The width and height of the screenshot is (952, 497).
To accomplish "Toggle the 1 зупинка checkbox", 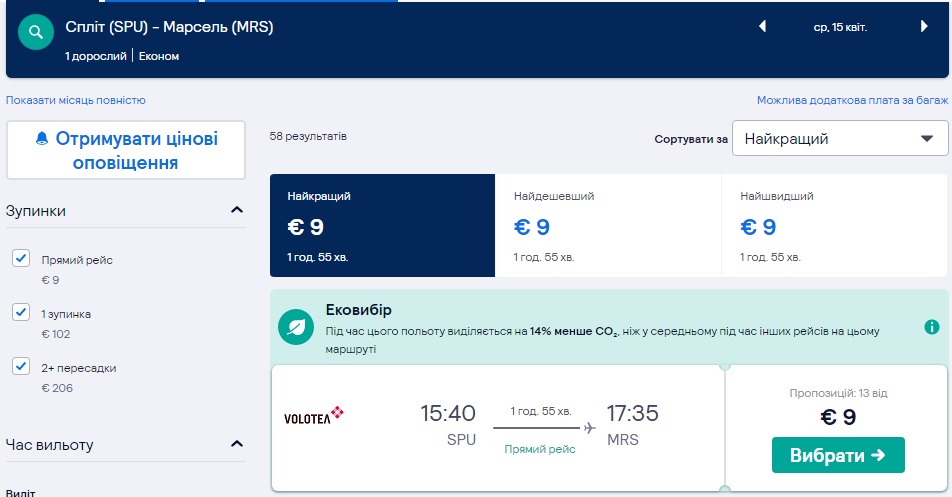I will coord(21,313).
